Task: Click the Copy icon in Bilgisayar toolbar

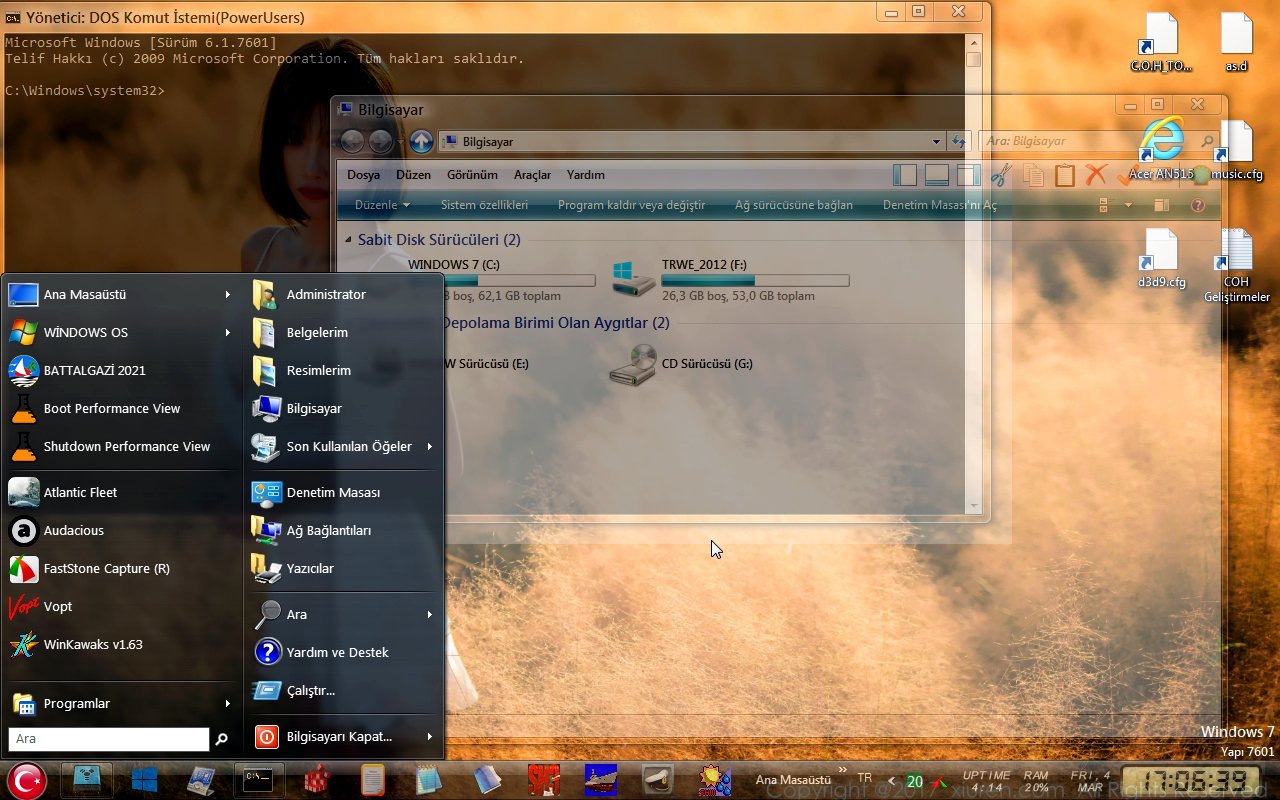Action: pyautogui.click(x=1033, y=176)
